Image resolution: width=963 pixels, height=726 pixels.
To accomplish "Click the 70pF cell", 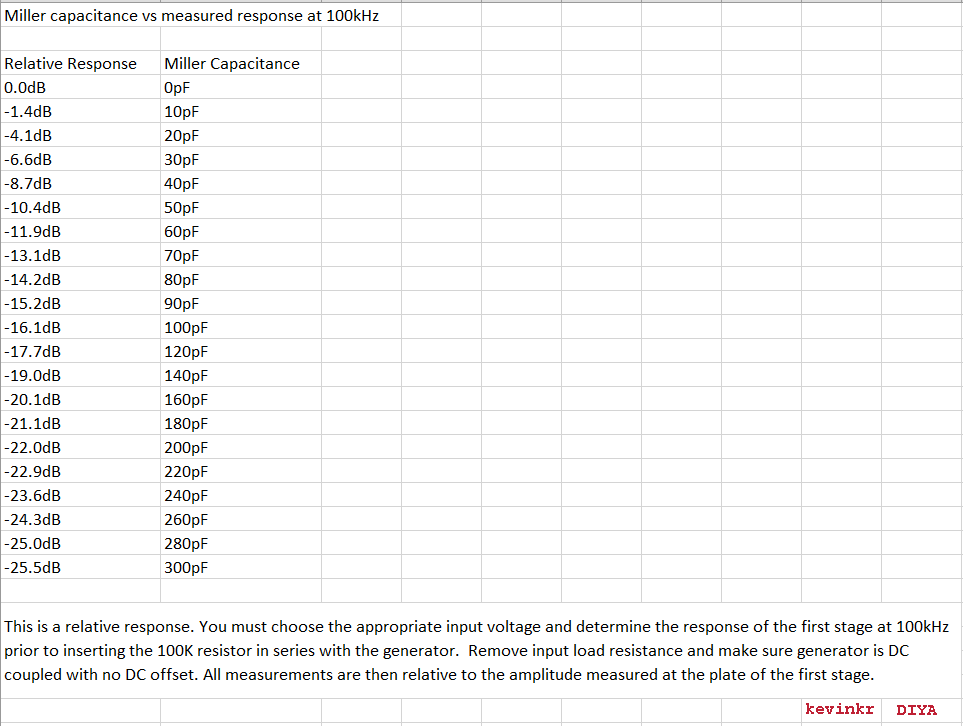I will click(241, 255).
